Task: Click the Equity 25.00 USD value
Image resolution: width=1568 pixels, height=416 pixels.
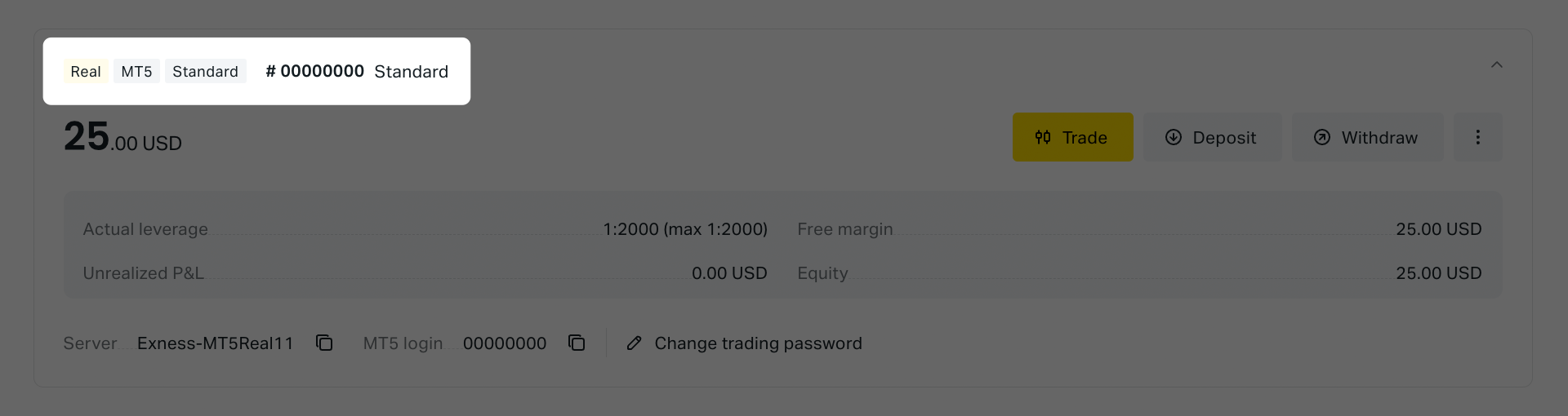Action: click(1438, 273)
